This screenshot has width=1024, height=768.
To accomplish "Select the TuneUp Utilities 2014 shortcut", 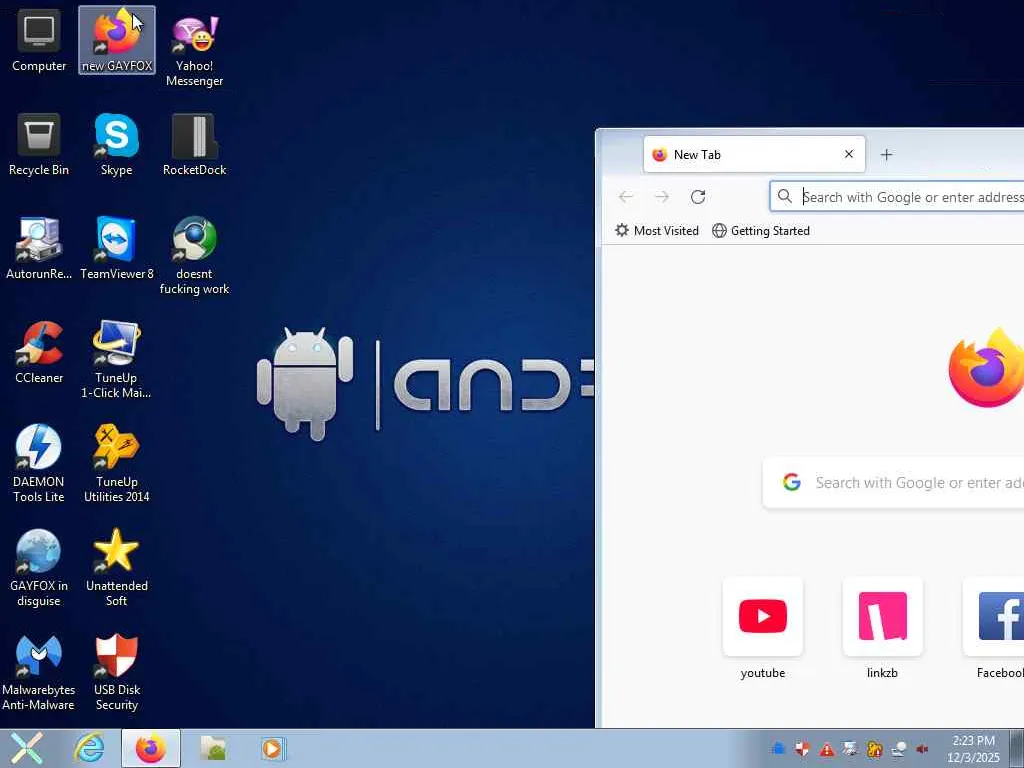I will [x=116, y=464].
